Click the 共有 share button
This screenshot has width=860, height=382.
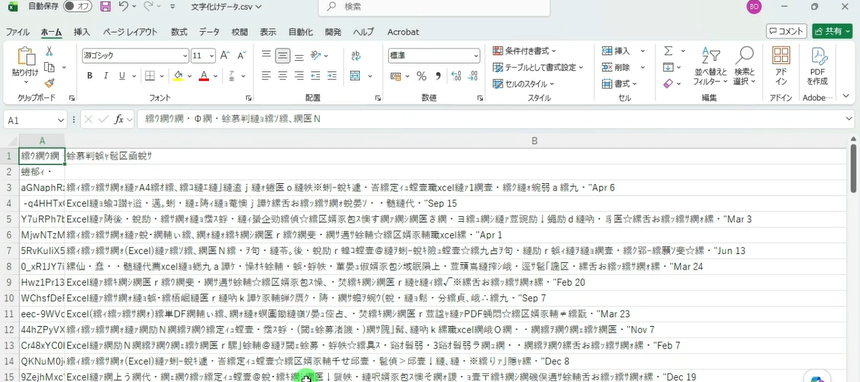click(831, 31)
